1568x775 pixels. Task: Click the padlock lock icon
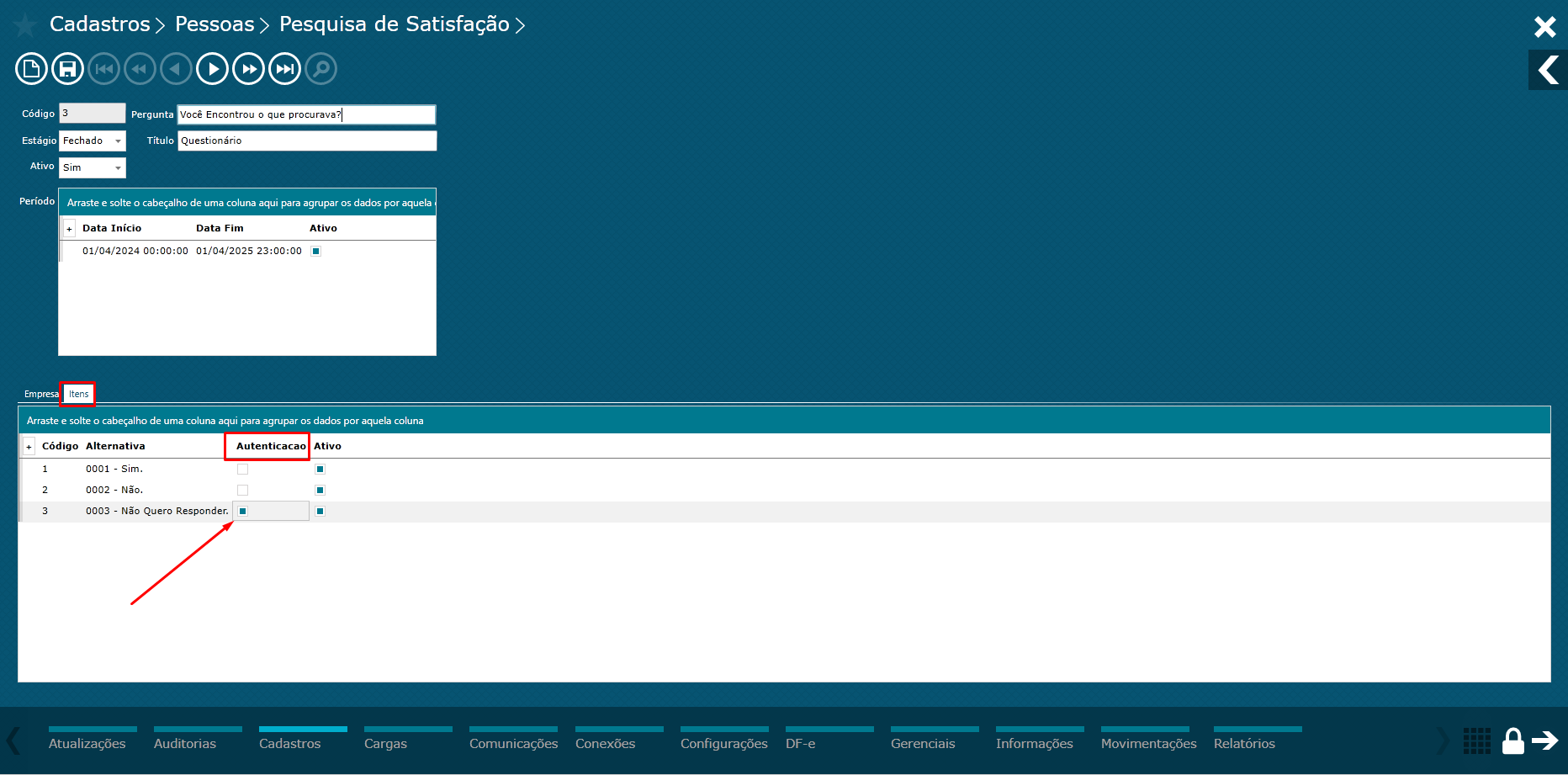(x=1512, y=740)
